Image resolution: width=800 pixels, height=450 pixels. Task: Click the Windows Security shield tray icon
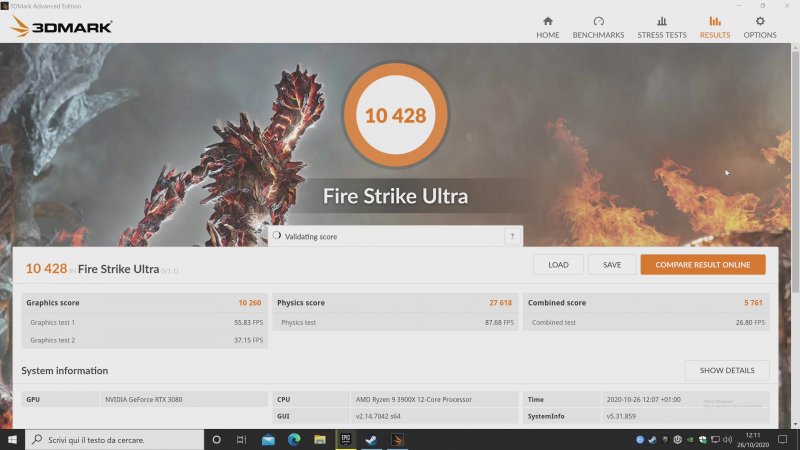tap(703, 439)
